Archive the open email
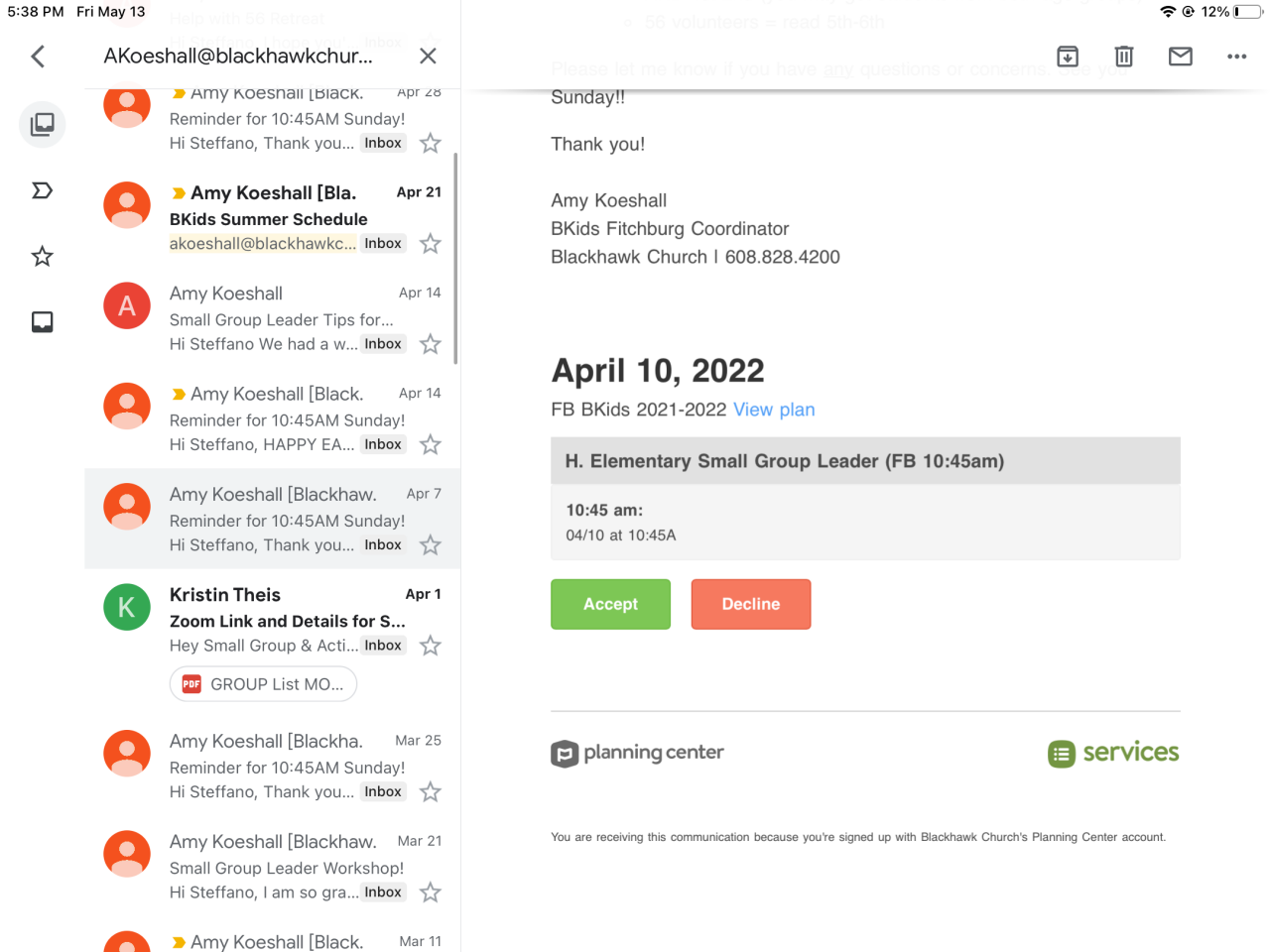 tap(1068, 57)
